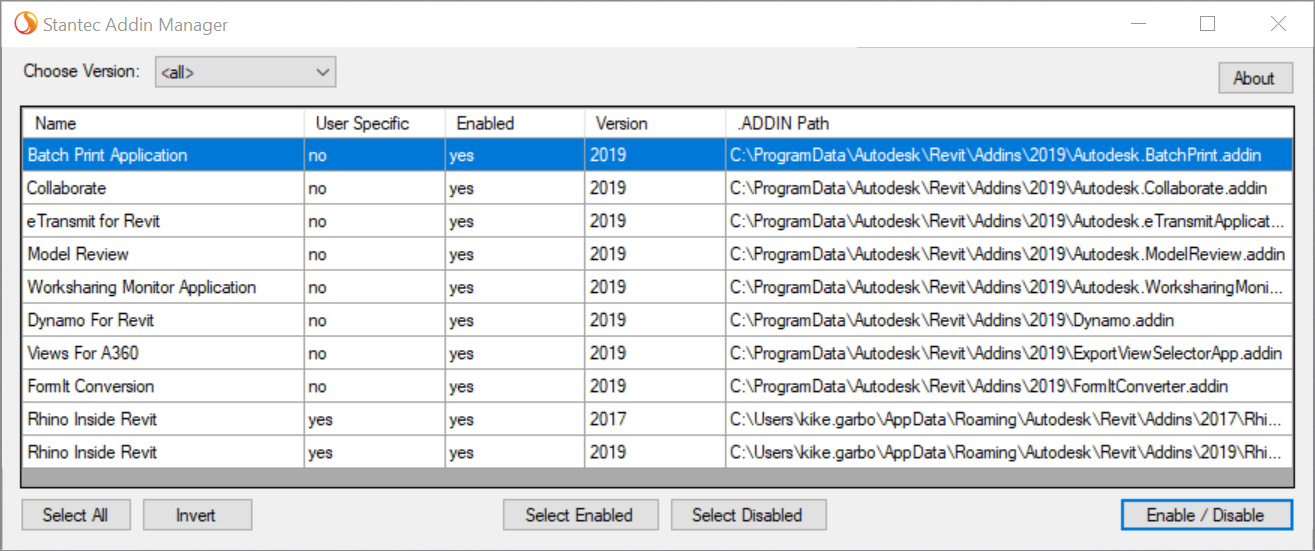
Task: Open the Choose Version dropdown
Action: point(245,72)
